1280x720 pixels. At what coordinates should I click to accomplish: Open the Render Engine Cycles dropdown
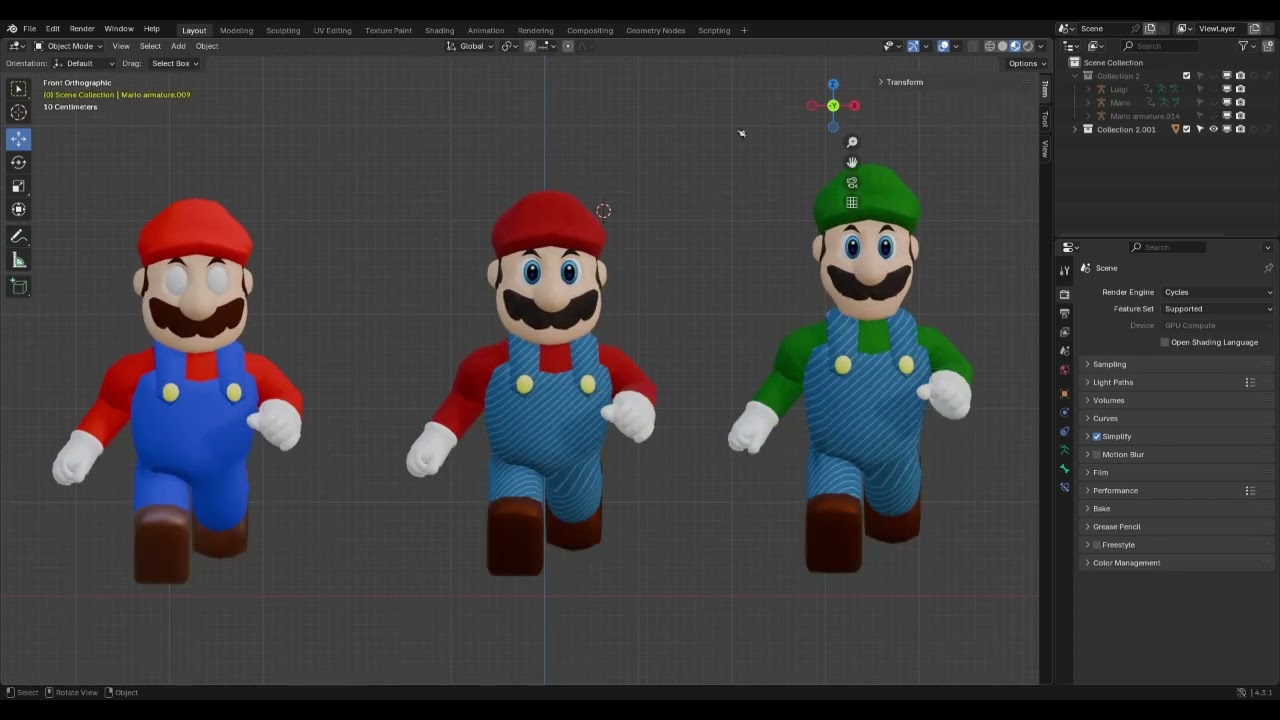click(1218, 292)
